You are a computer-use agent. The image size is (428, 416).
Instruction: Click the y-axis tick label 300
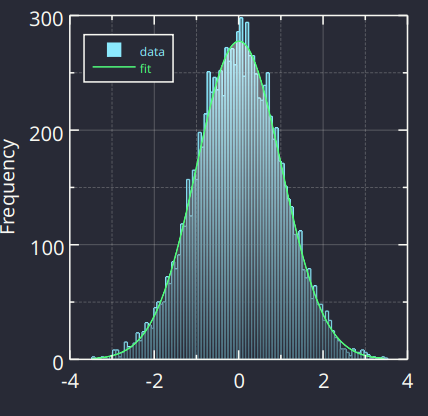(x=46, y=20)
